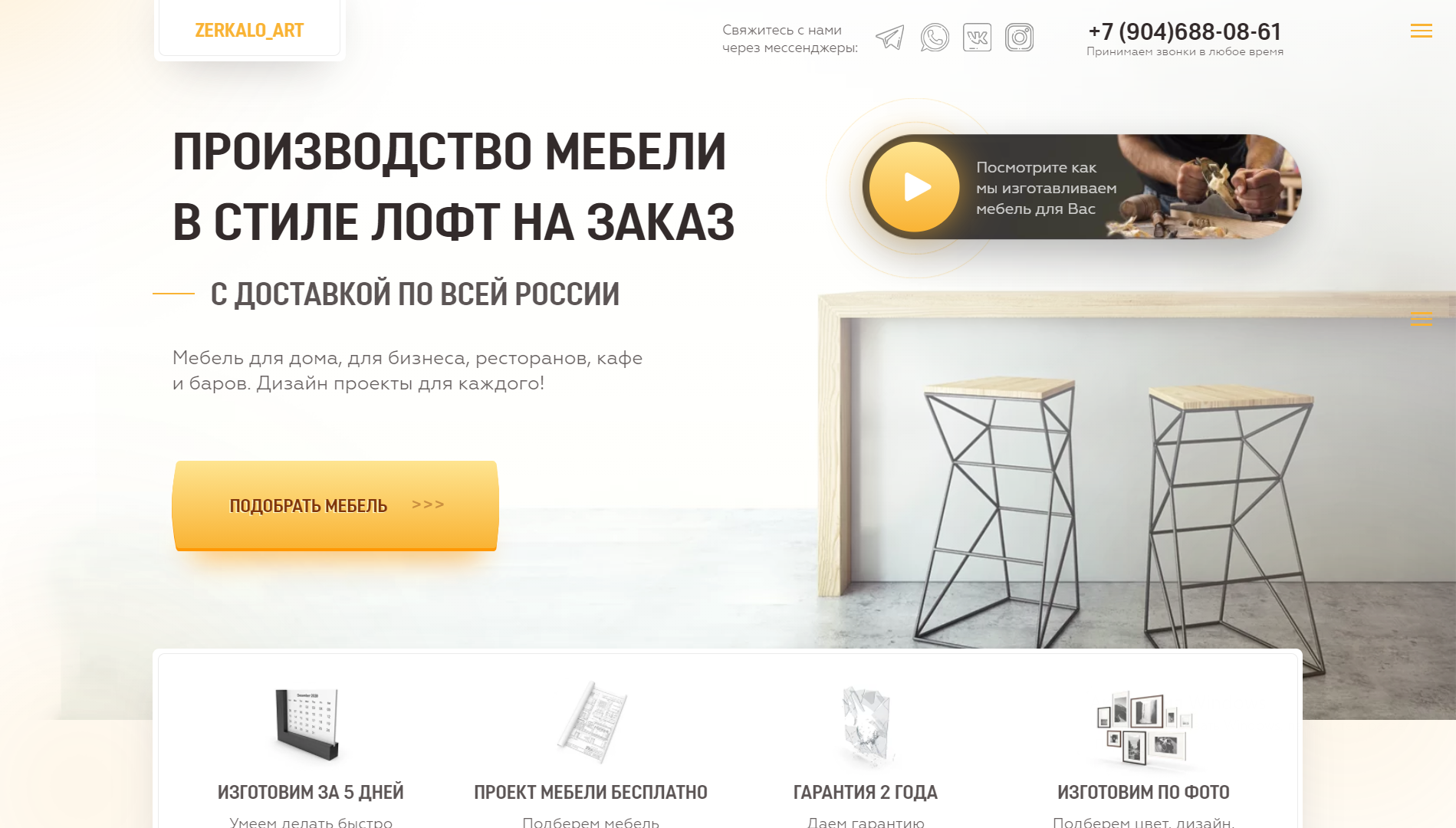Screen dimensions: 1456x828
Task: Click the Посмотрите как мы изготавливаем text
Action: (1046, 178)
